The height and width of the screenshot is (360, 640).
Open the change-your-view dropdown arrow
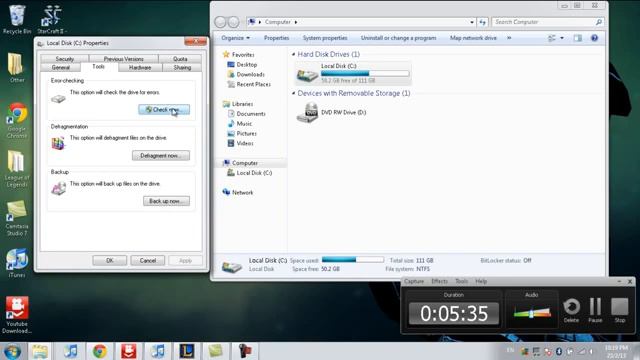562,38
